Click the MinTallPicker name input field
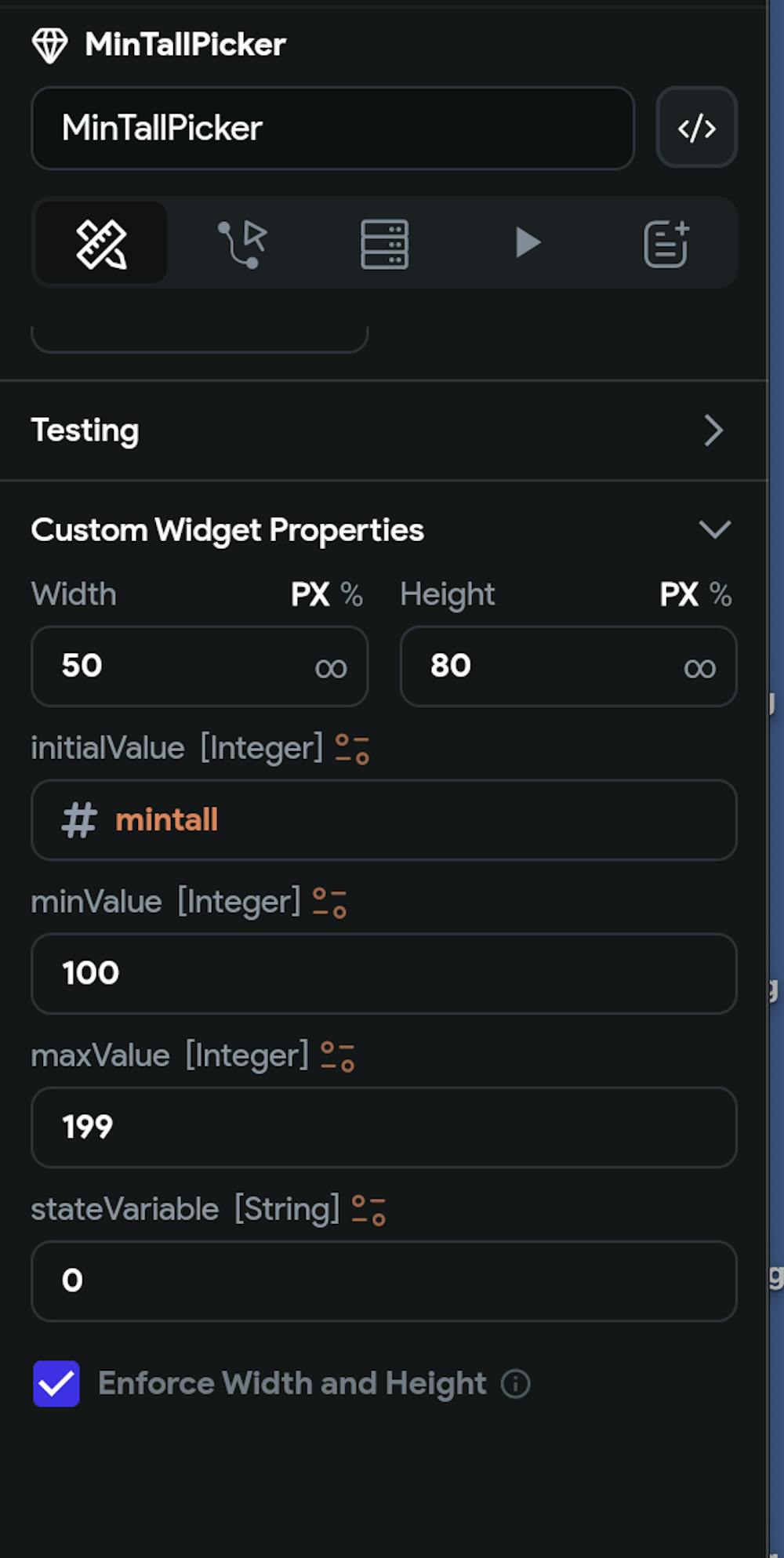This screenshot has height=1558, width=784. coord(332,128)
